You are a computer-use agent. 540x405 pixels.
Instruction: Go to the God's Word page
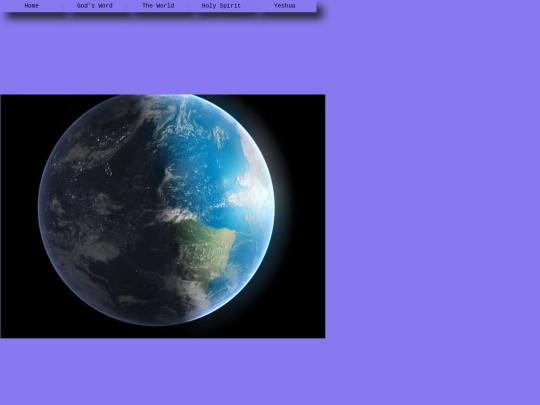click(x=95, y=6)
